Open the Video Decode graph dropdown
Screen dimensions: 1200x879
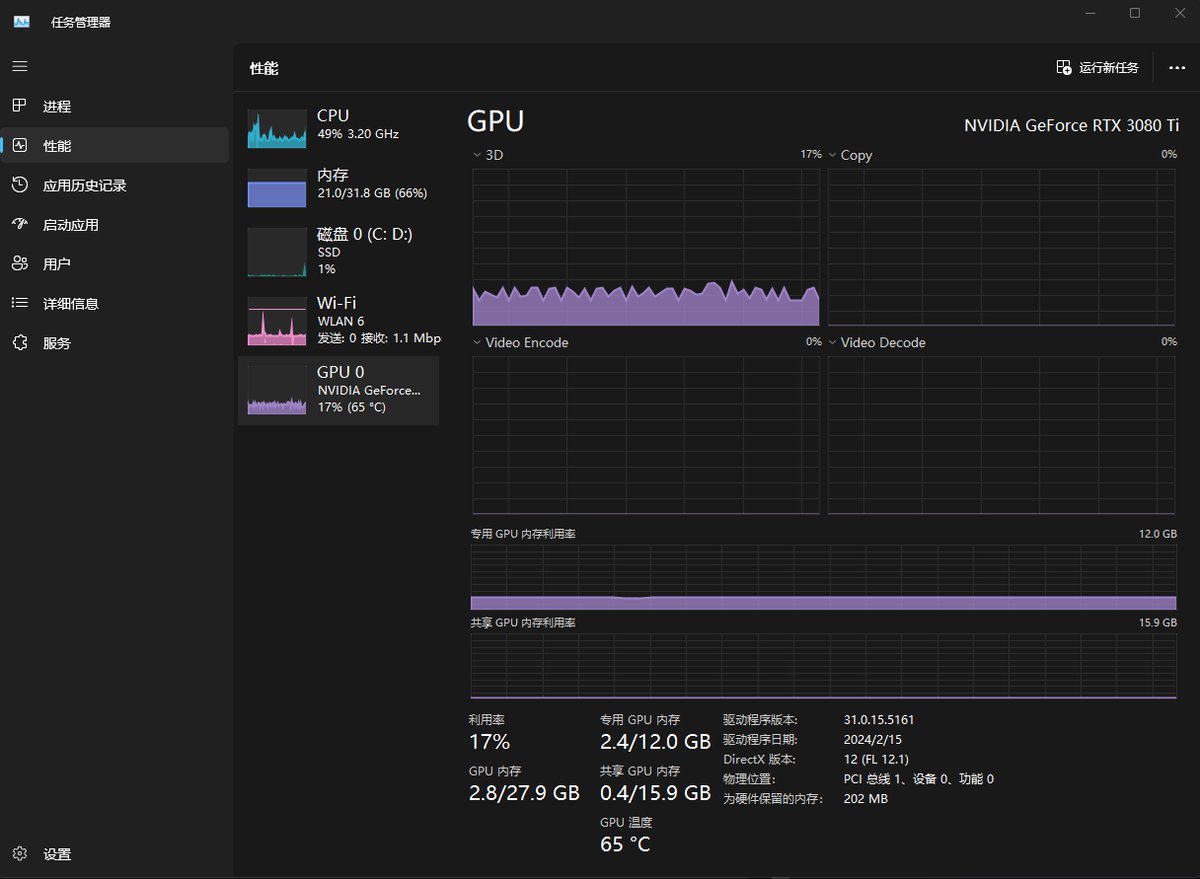pyautogui.click(x=833, y=342)
